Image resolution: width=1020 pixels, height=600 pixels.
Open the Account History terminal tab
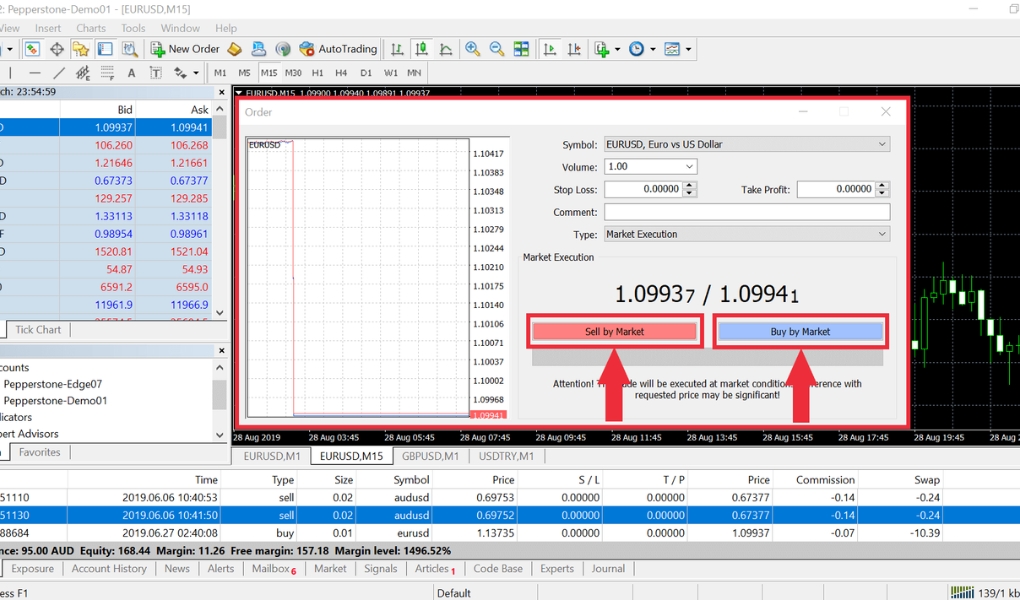coord(109,569)
